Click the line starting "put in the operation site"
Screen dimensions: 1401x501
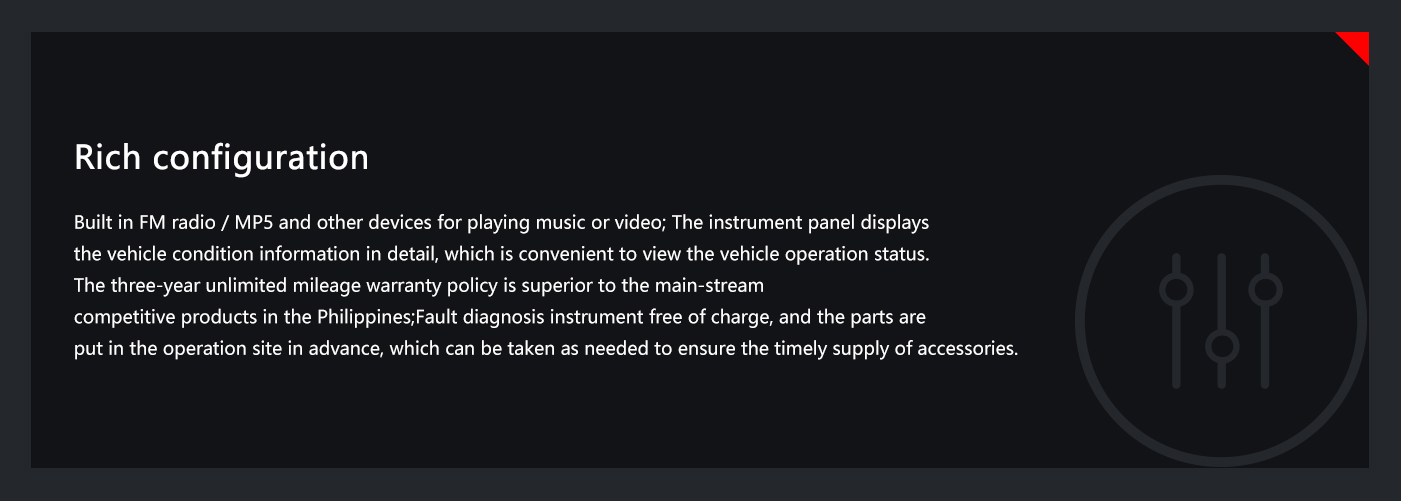546,350
